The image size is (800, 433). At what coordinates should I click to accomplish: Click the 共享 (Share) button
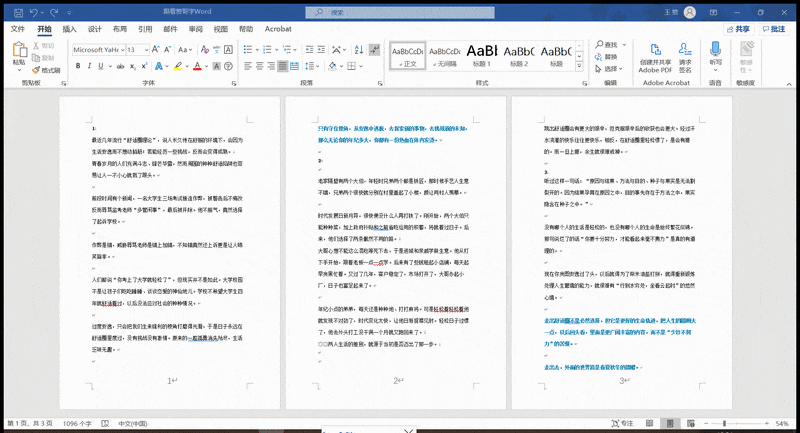[736, 30]
